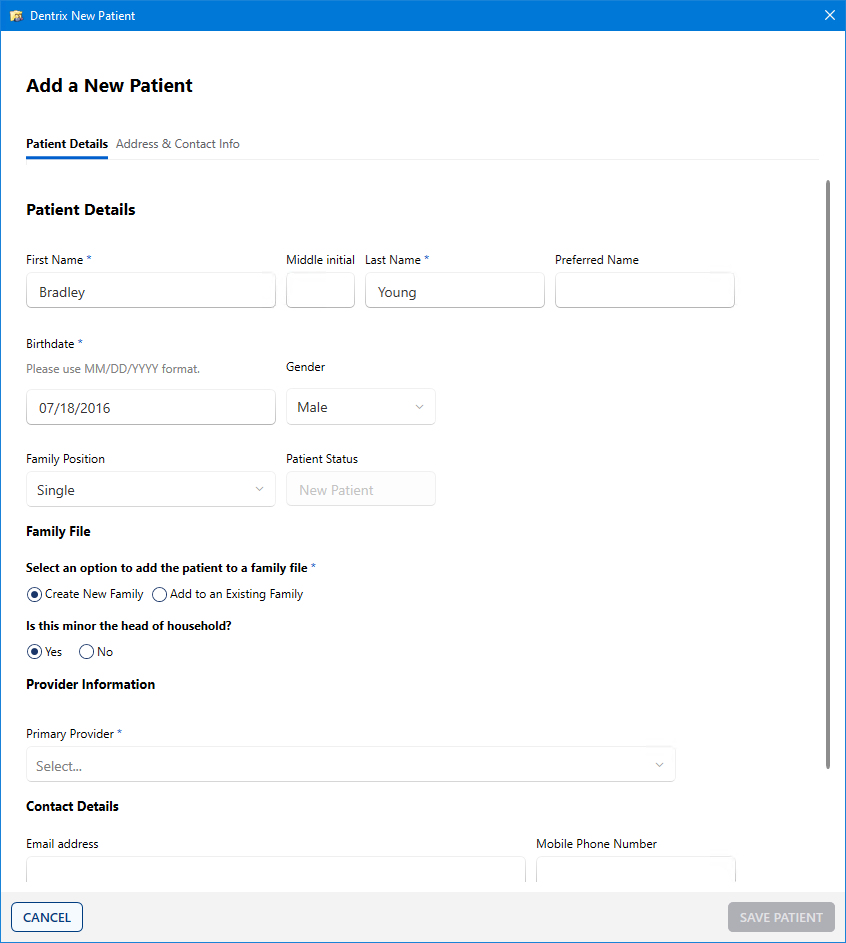Click the Preferred Name text box
The image size is (846, 943).
click(x=644, y=291)
